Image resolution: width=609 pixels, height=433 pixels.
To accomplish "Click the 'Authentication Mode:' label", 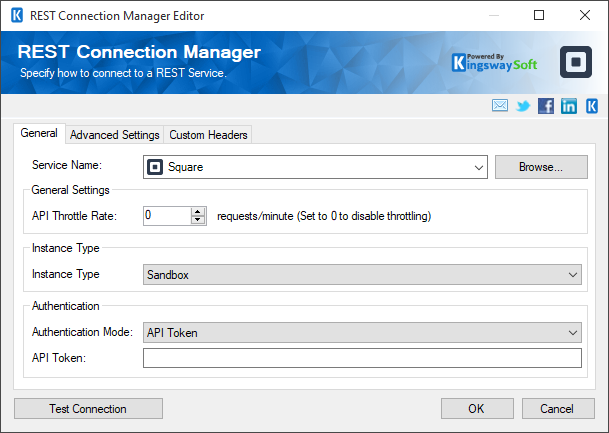I will pos(82,332).
